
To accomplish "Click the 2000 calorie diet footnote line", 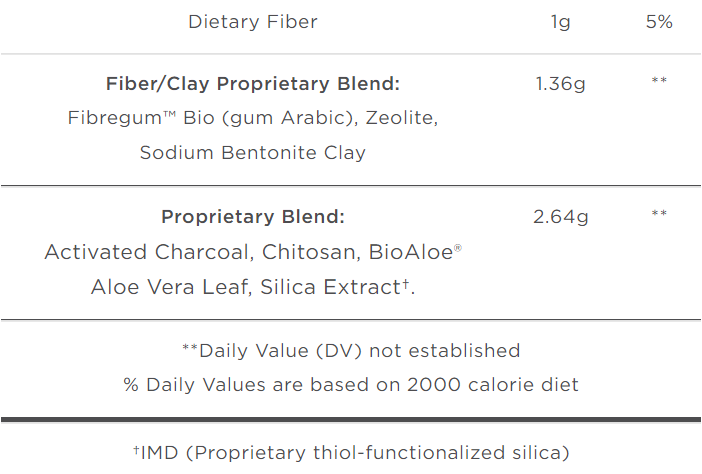I will pos(351,384).
